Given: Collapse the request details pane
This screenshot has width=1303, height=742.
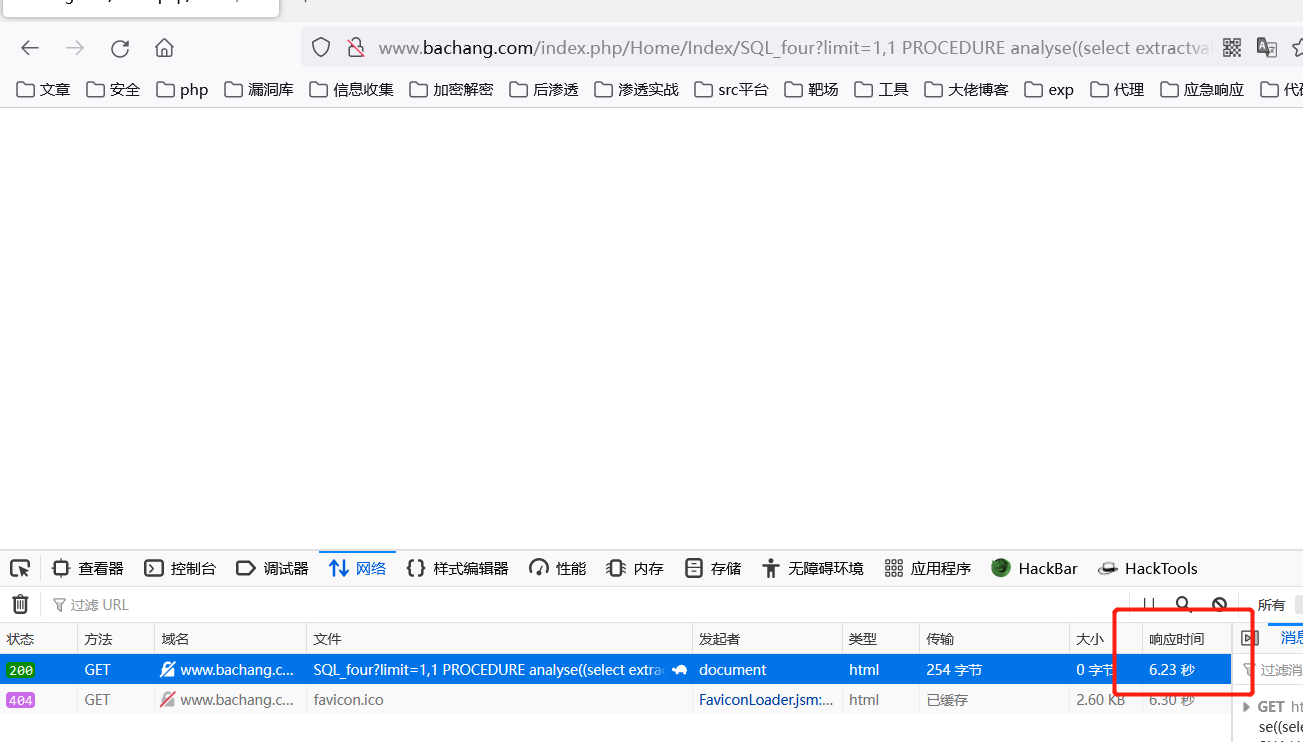Looking at the screenshot, I should (1249, 638).
